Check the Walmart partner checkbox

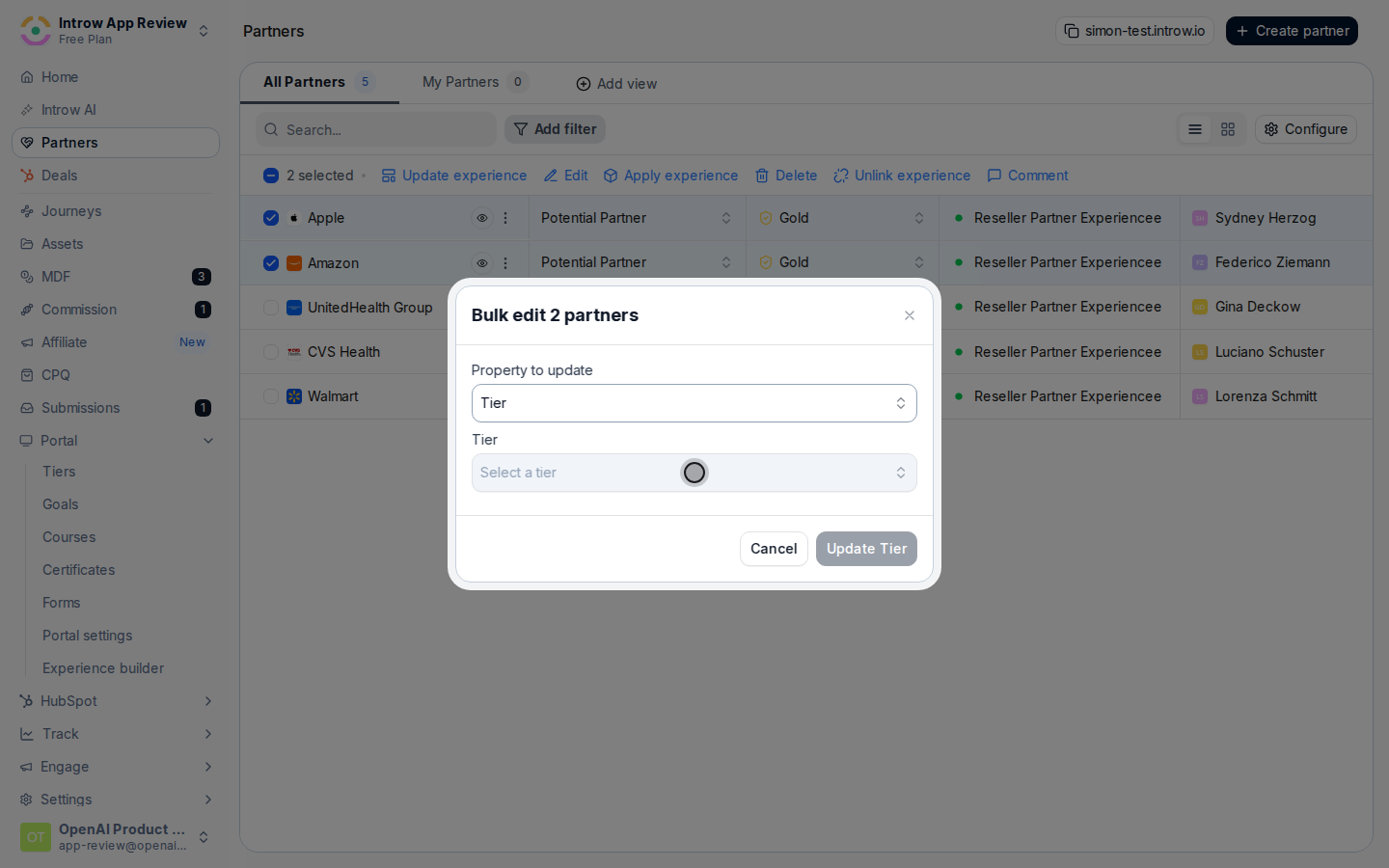pyautogui.click(x=271, y=396)
